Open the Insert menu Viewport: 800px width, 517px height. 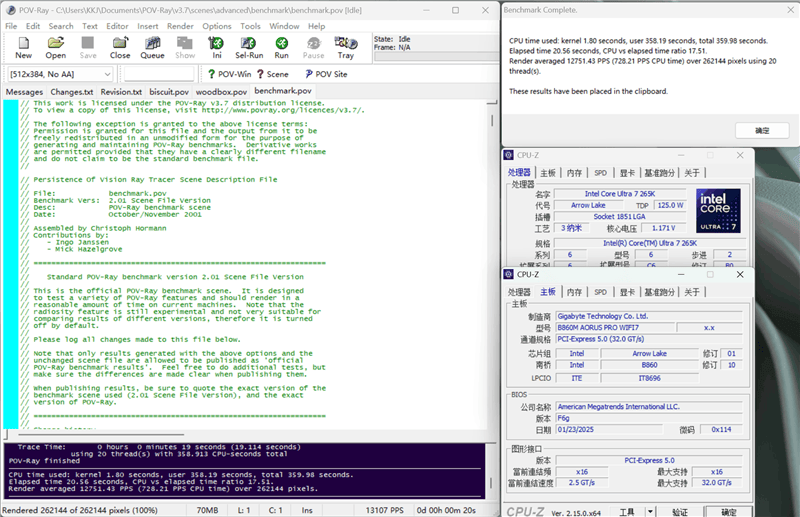(x=147, y=26)
